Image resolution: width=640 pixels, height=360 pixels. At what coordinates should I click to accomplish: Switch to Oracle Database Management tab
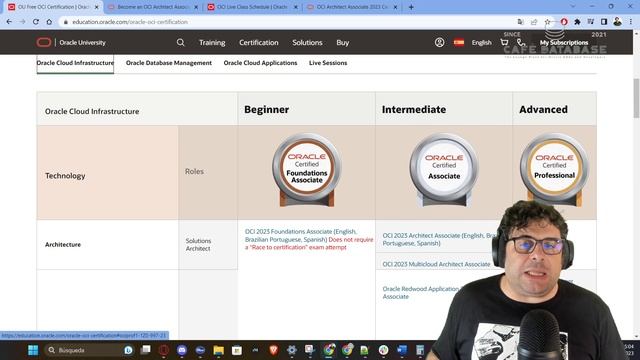click(x=169, y=63)
